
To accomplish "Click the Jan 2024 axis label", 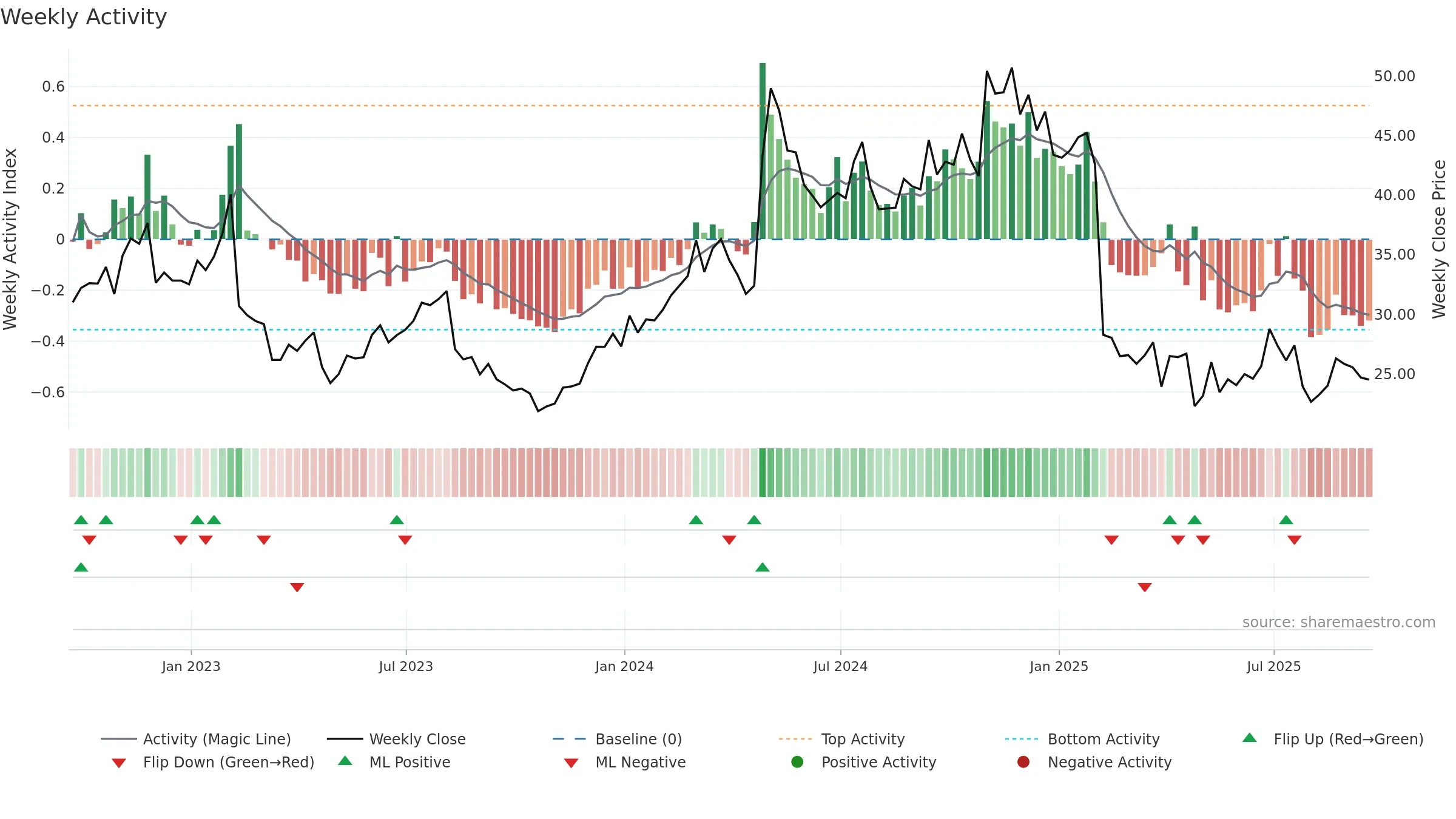I will [x=624, y=666].
